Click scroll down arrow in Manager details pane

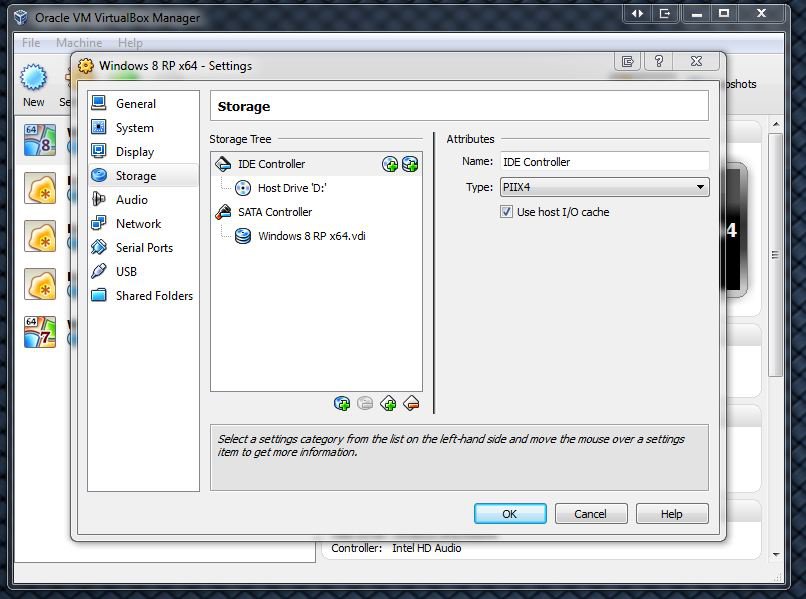pos(776,555)
